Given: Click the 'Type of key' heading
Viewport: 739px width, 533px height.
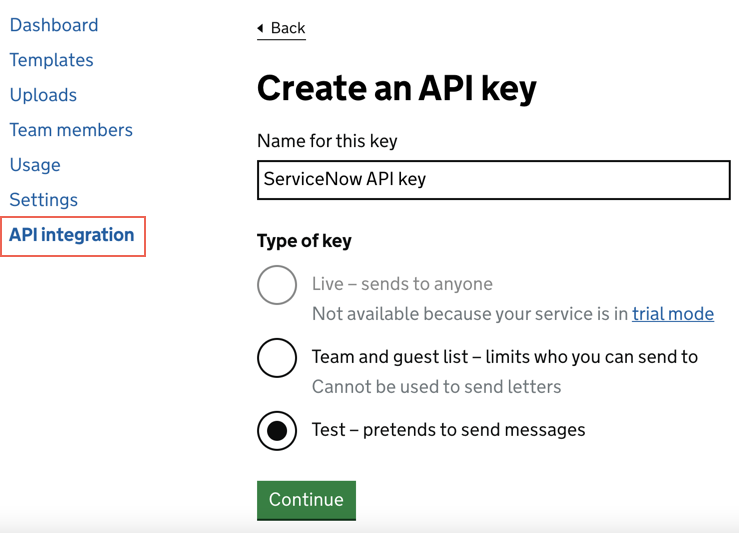Looking at the screenshot, I should coord(304,241).
